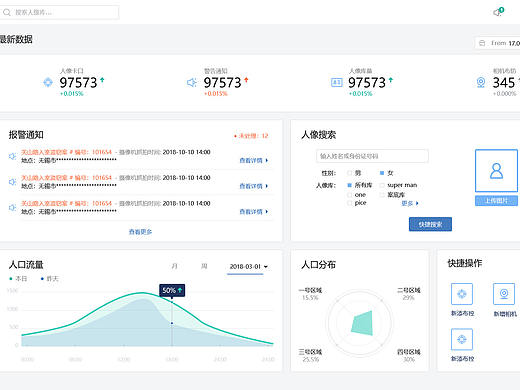Check the super man library checkbox
Viewport: 520px width, 390px height.
382,185
